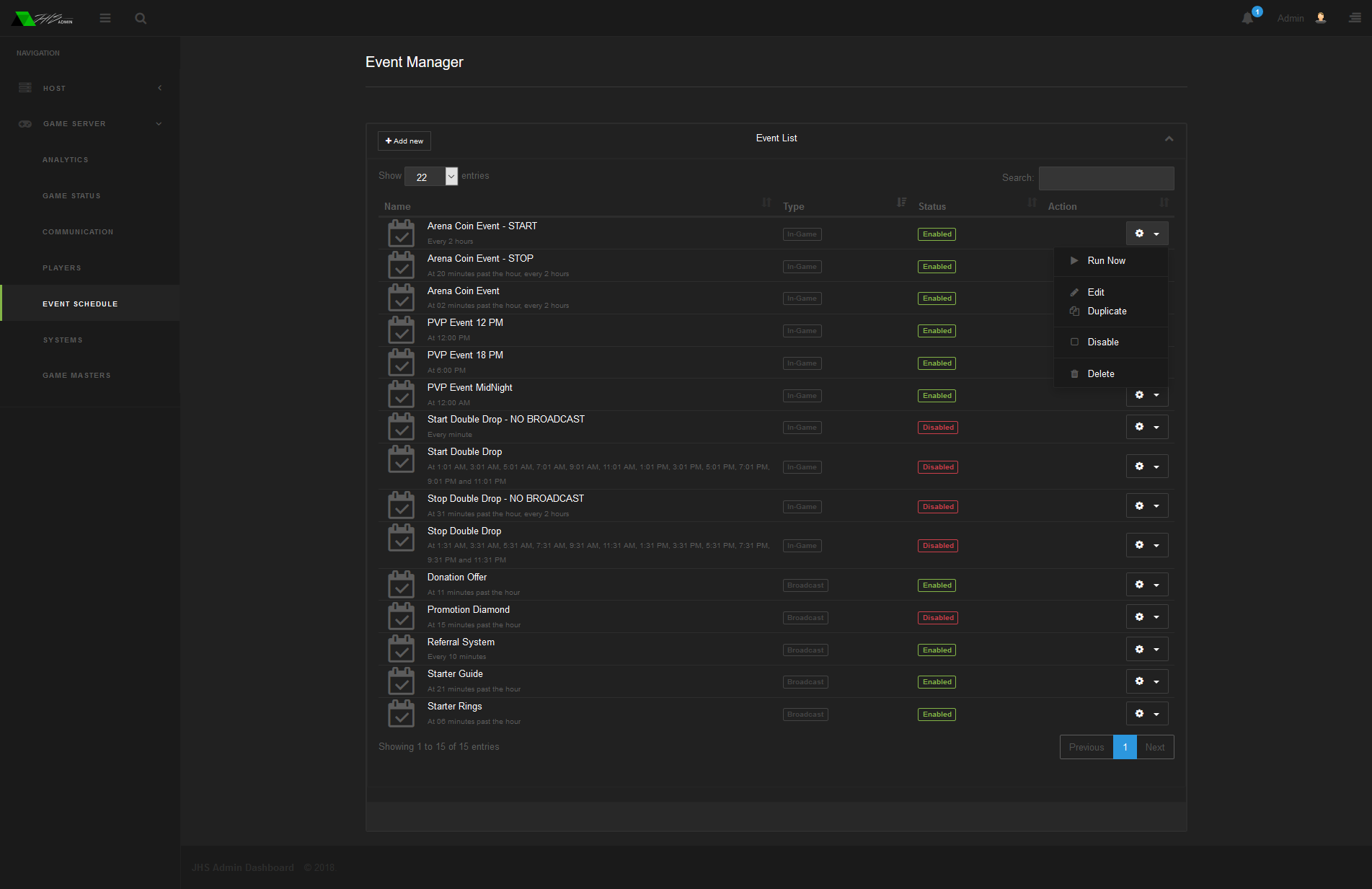The height and width of the screenshot is (889, 1372).
Task: Click the Admin user avatar icon
Action: [1321, 18]
